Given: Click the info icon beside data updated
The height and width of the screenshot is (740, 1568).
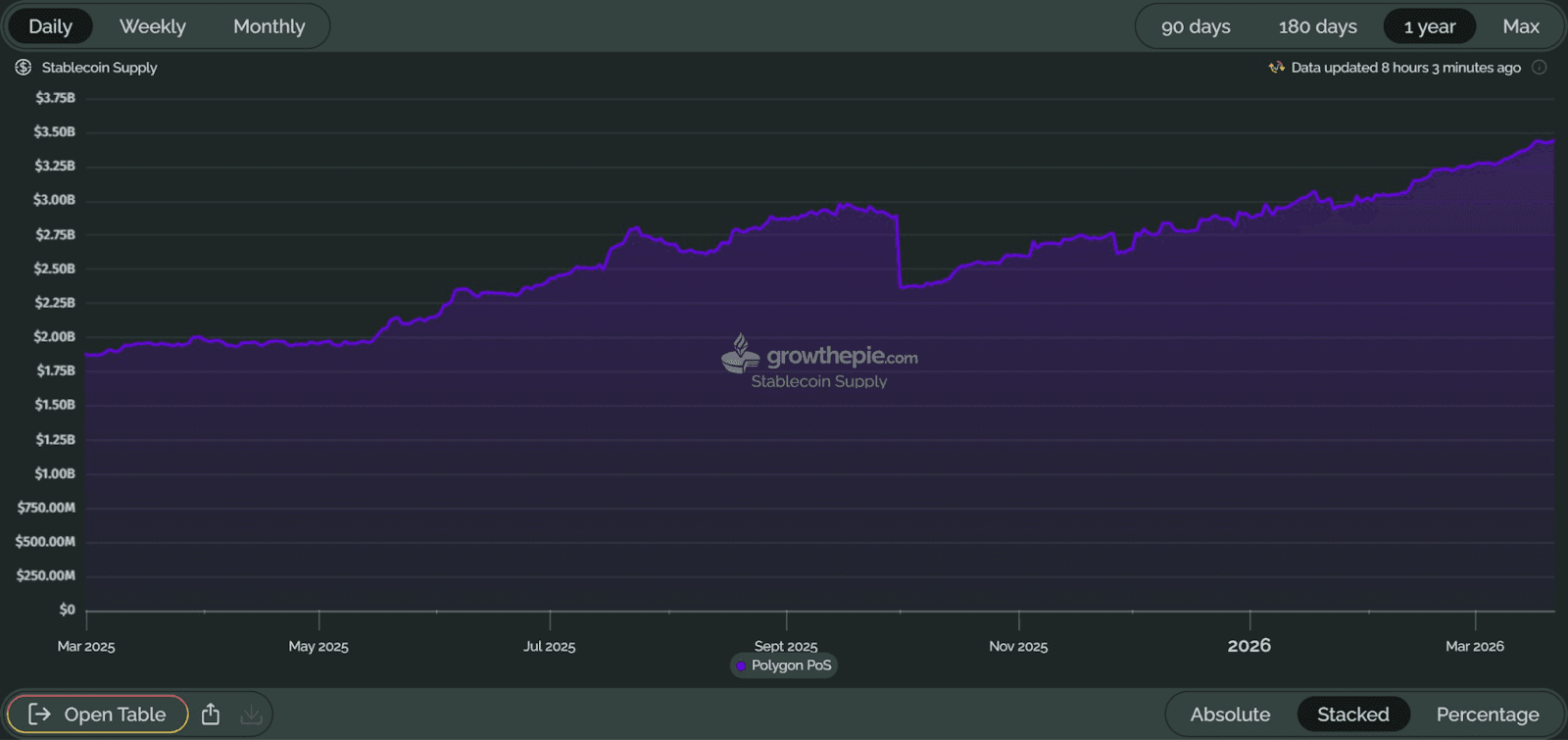Looking at the screenshot, I should coord(1540,68).
